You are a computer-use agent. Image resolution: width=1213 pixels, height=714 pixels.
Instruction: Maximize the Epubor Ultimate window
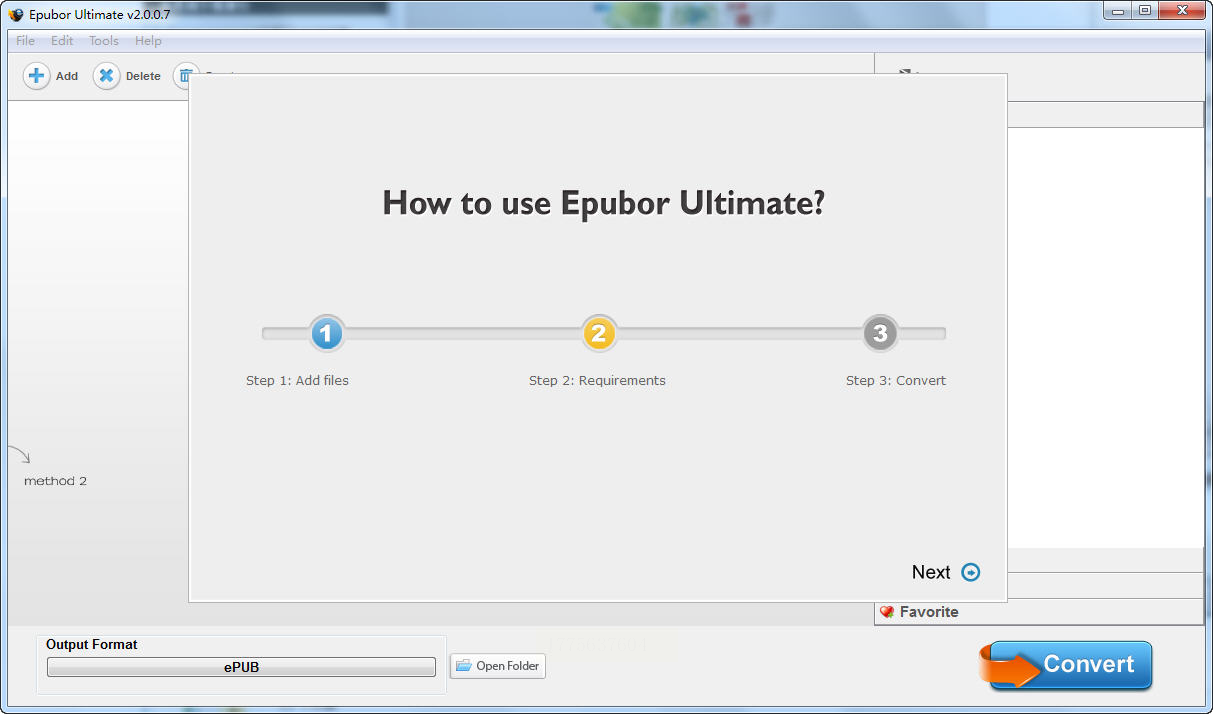click(x=1144, y=11)
